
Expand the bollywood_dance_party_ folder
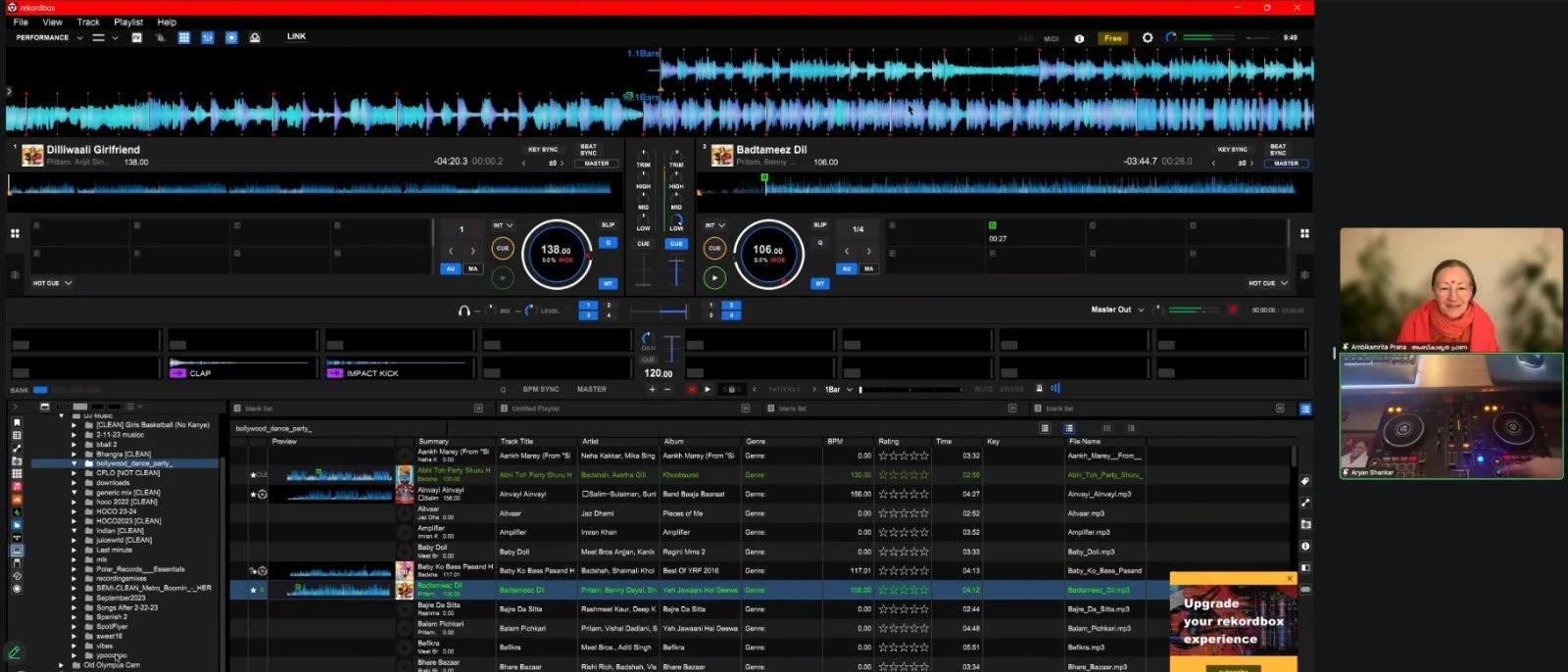[73, 463]
